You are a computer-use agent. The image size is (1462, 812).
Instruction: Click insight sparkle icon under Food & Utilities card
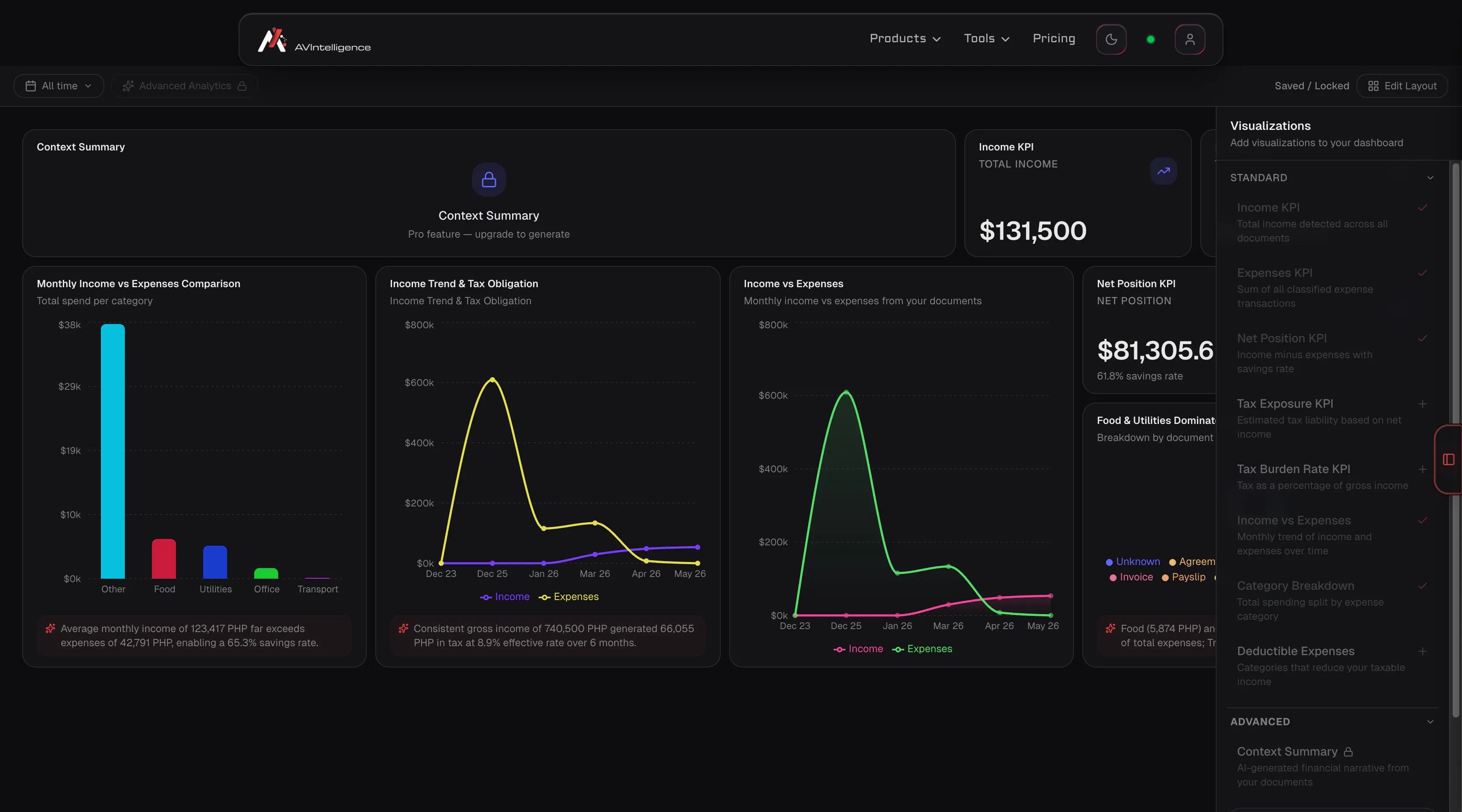[x=1111, y=628]
